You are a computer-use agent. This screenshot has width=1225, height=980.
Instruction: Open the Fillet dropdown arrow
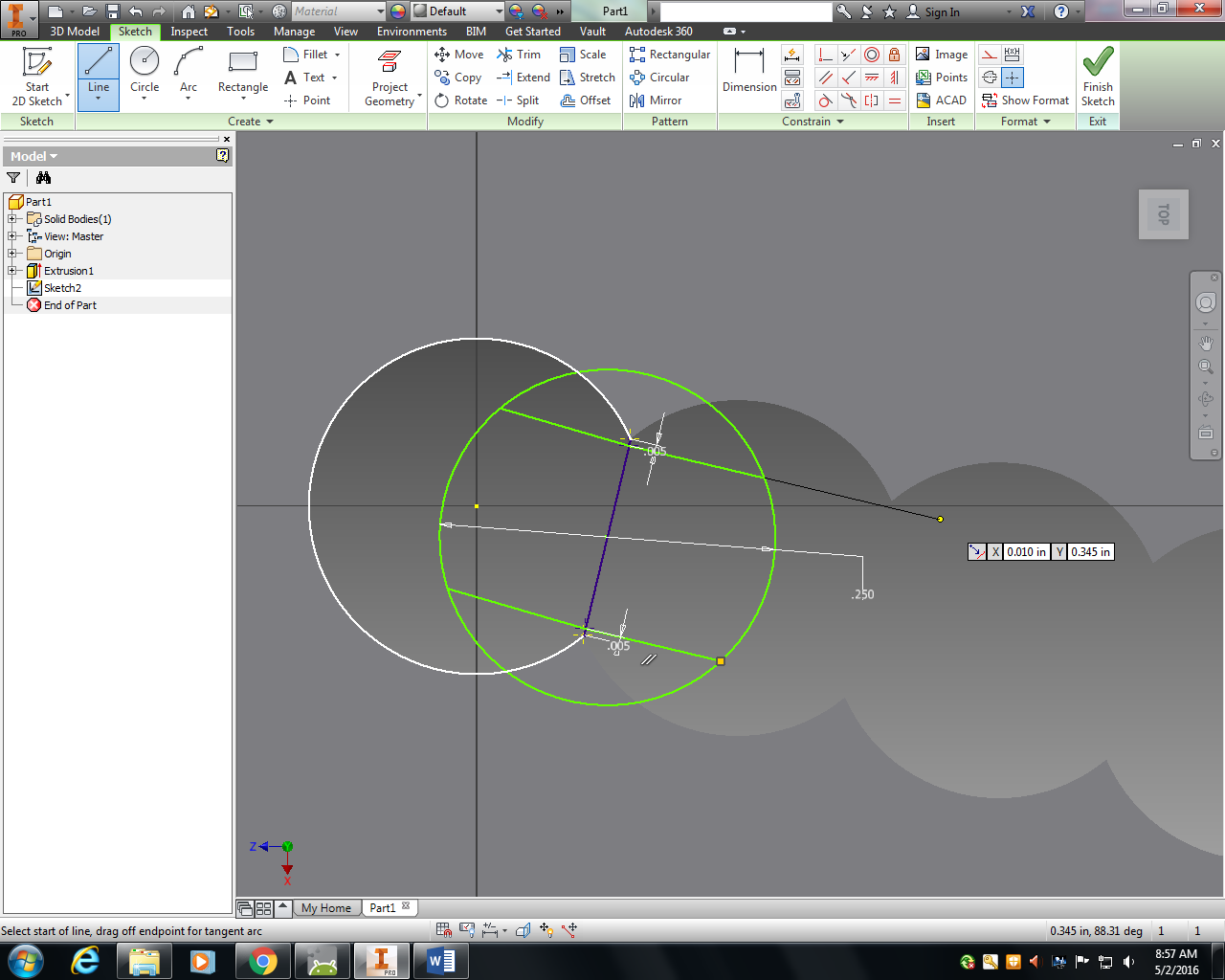pyautogui.click(x=337, y=55)
